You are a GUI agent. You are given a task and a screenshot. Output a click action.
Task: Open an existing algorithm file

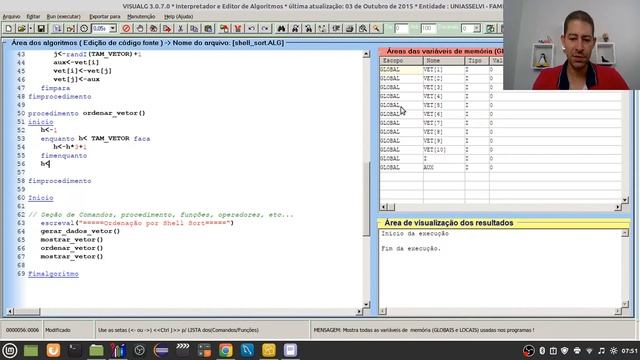(21, 29)
